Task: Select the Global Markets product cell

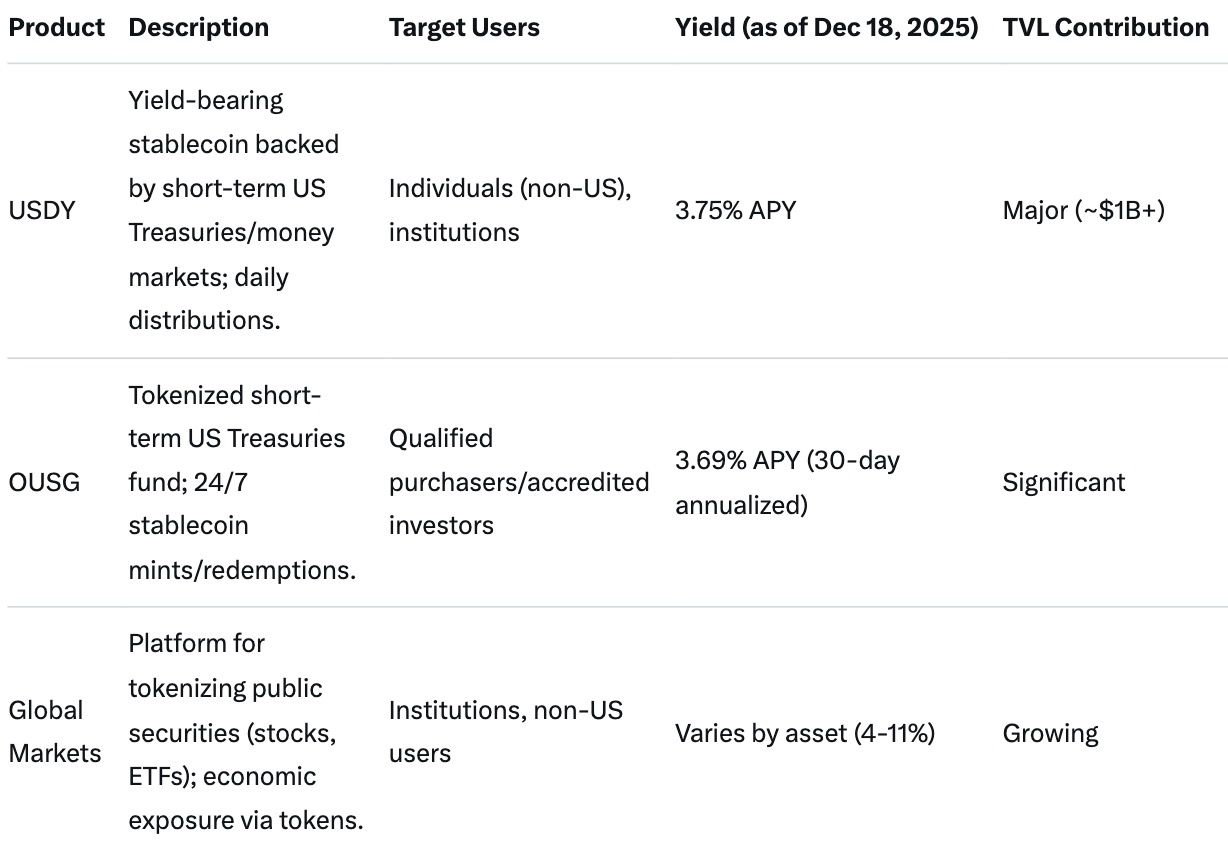Action: [54, 731]
